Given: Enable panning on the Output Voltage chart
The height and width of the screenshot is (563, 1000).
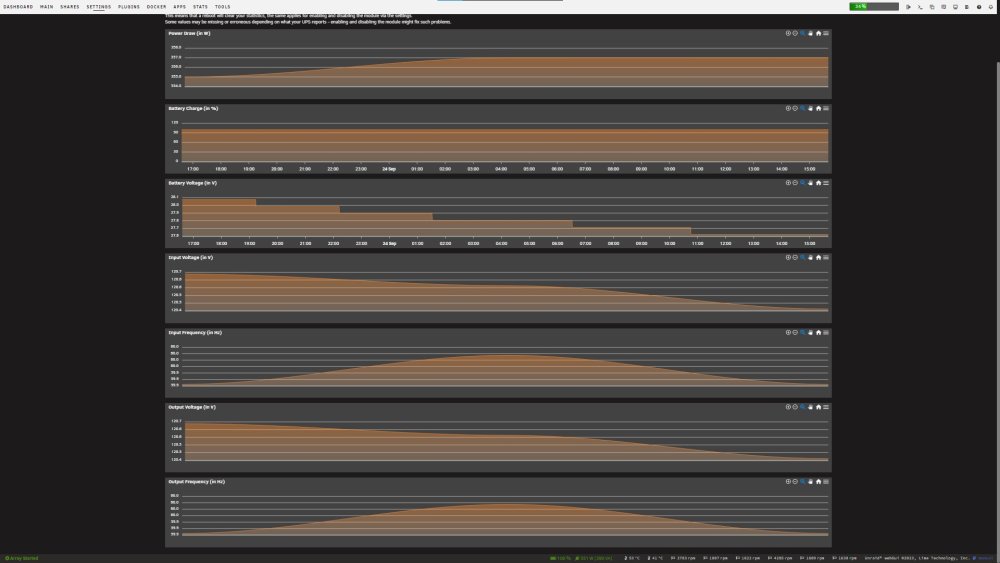Looking at the screenshot, I should [811, 407].
